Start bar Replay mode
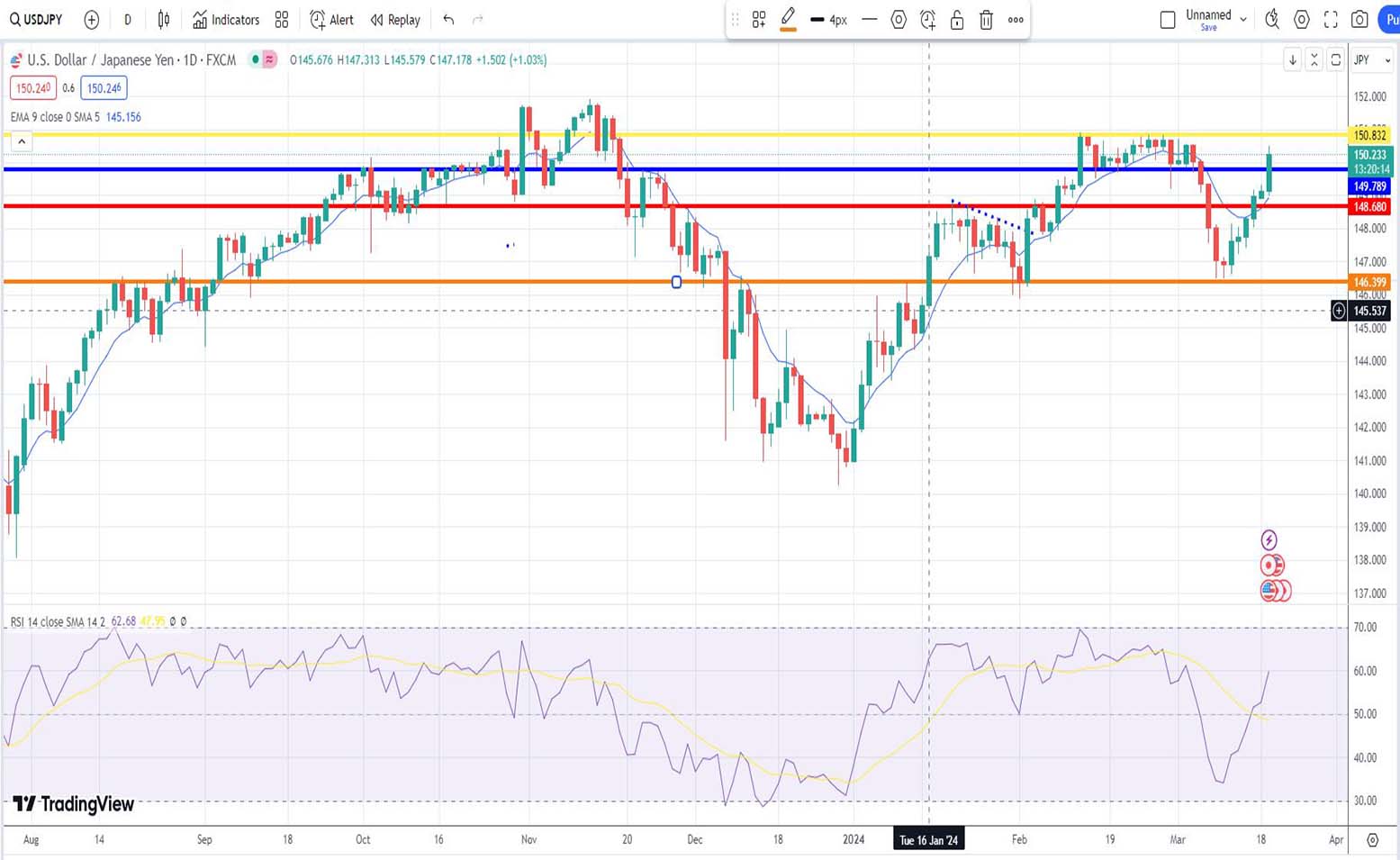This screenshot has height=860, width=1400. coord(395,20)
